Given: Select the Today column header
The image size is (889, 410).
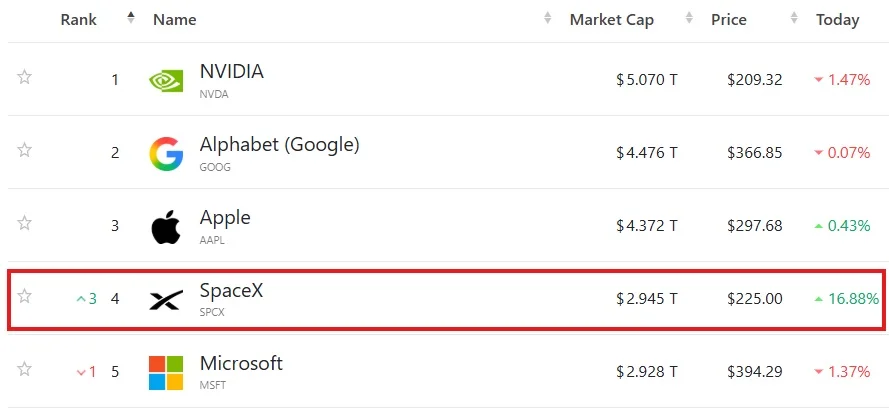Looking at the screenshot, I should coord(837,20).
